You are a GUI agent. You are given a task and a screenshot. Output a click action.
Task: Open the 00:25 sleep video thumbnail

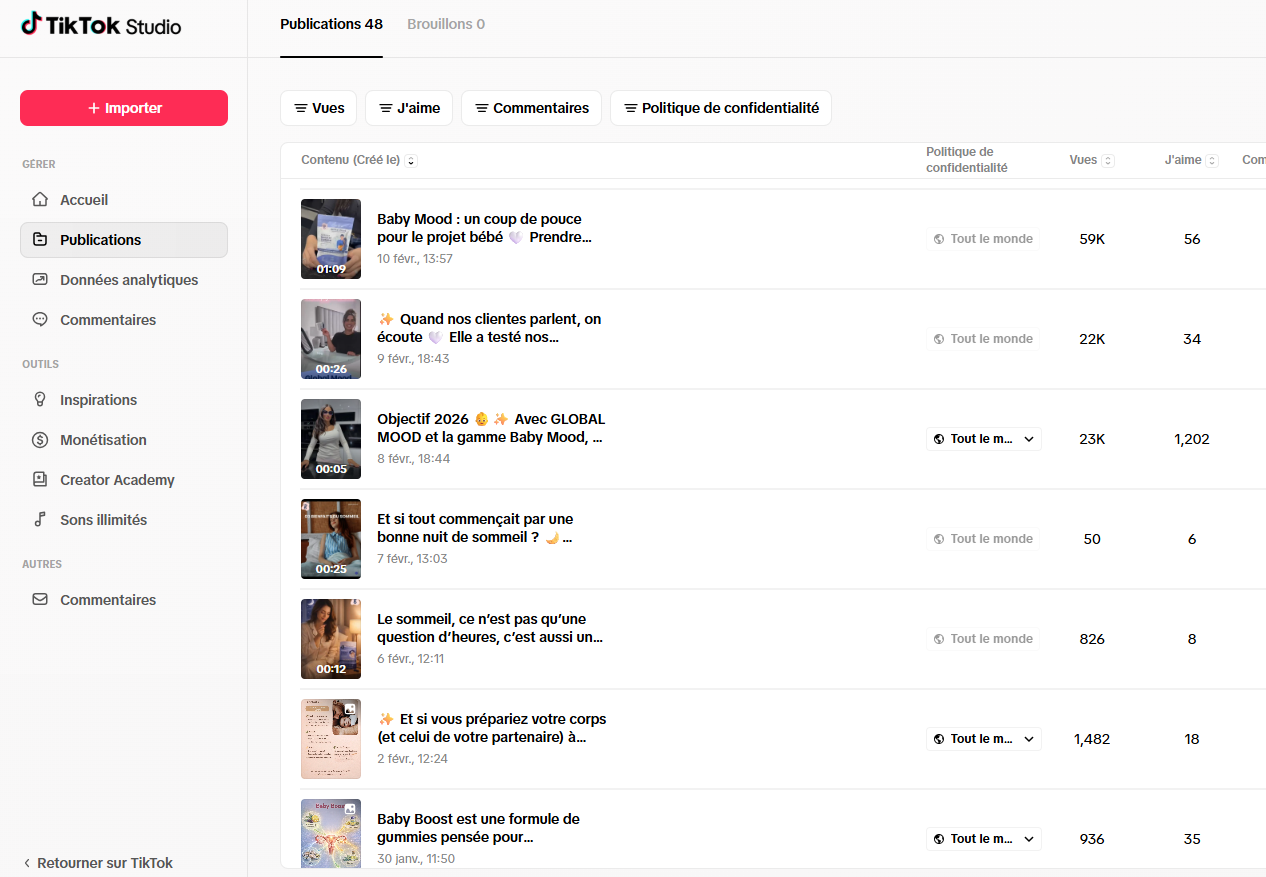coord(331,539)
